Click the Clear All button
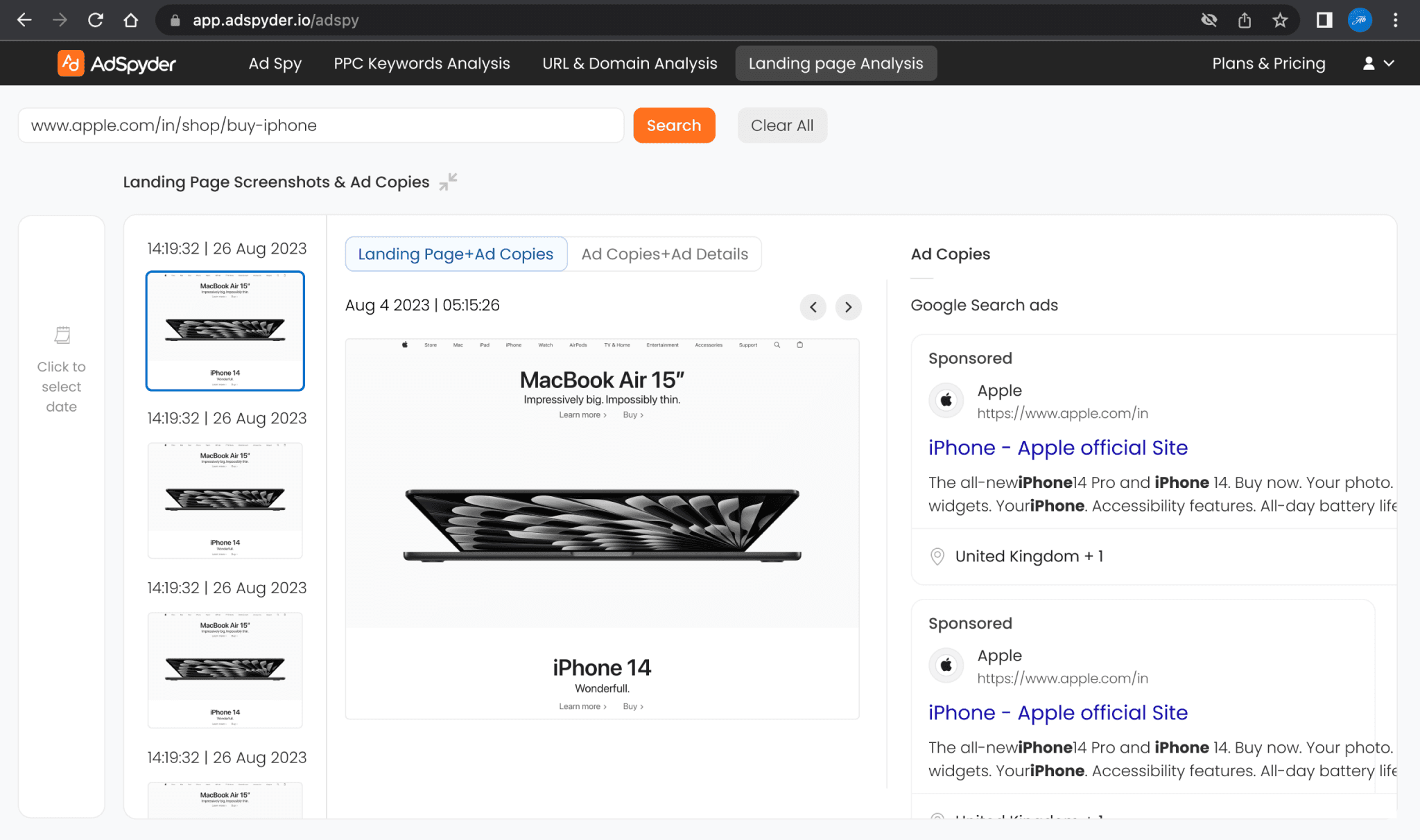1420x840 pixels. pyautogui.click(x=782, y=125)
